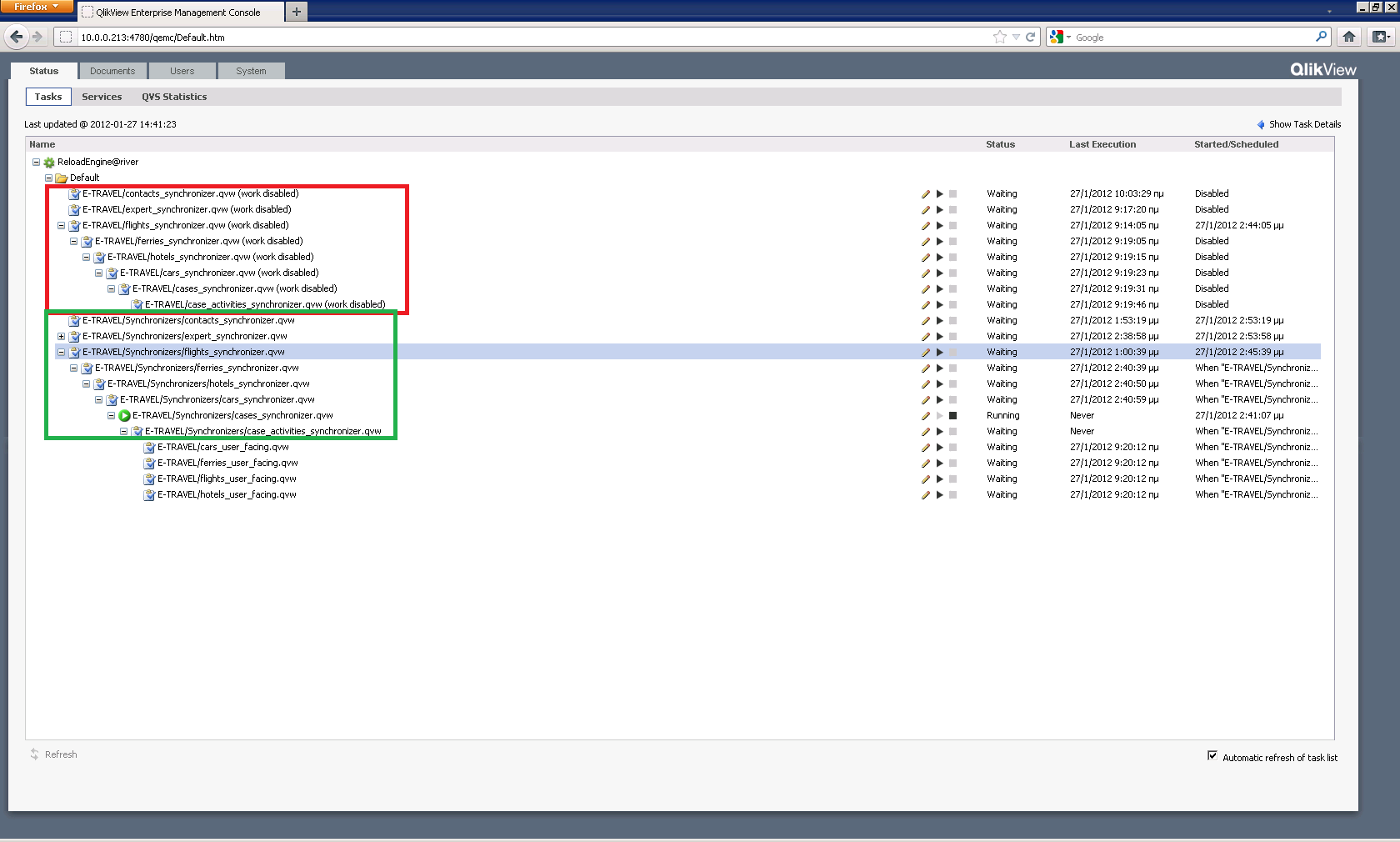Open the Users tab
This screenshot has height=842, width=1400.
(x=182, y=71)
